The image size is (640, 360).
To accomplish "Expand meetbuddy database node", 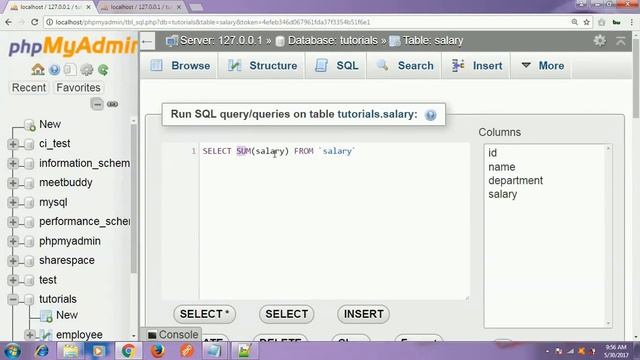I will click(13, 183).
